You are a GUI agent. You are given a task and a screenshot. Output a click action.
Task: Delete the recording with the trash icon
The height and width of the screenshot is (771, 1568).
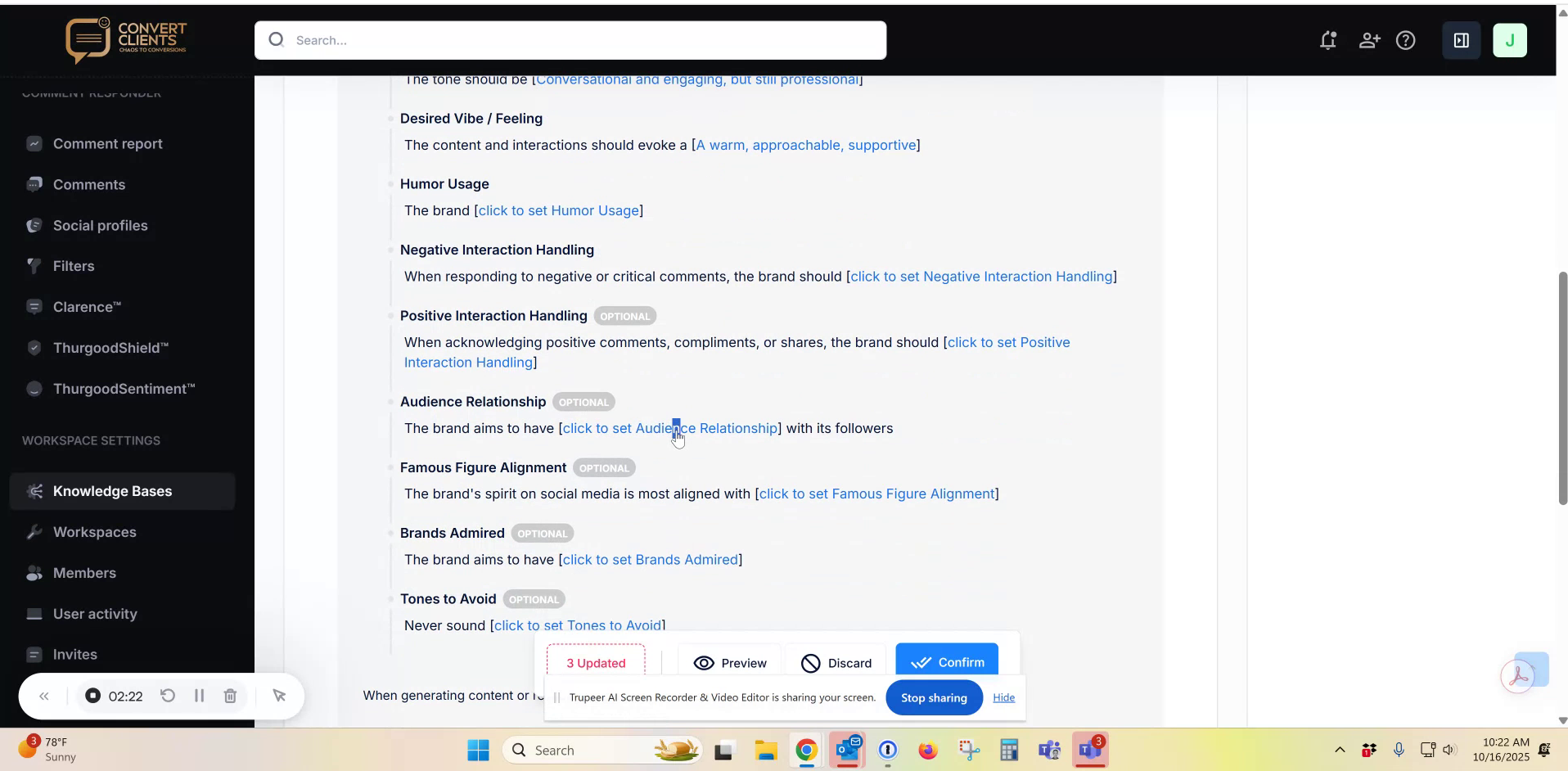(x=230, y=696)
